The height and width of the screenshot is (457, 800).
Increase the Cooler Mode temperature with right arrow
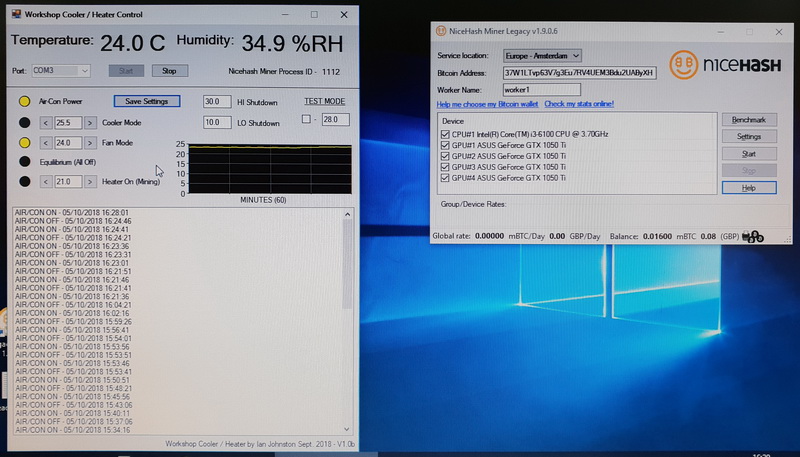(90, 122)
